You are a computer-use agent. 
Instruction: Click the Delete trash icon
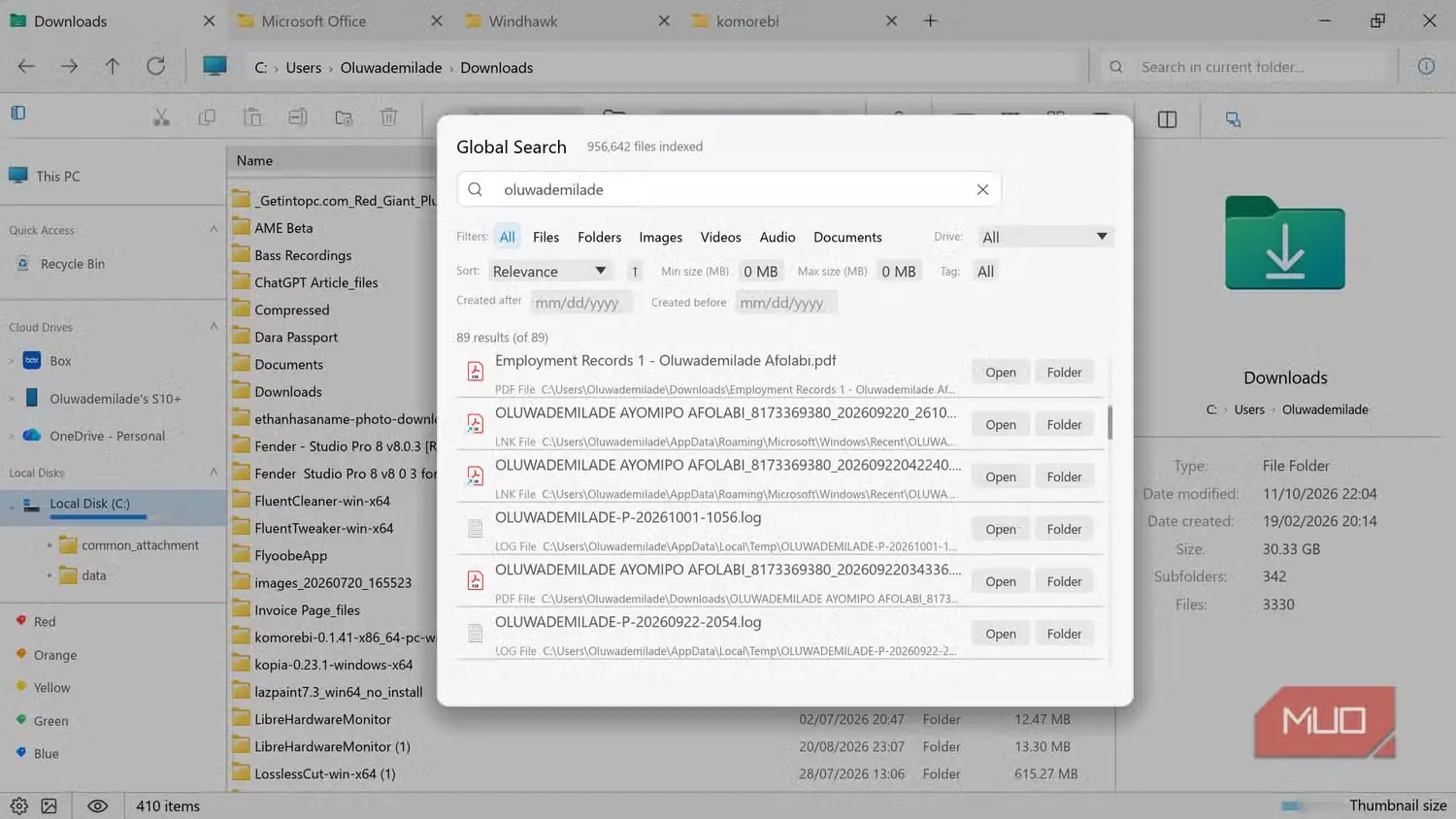coord(389,117)
